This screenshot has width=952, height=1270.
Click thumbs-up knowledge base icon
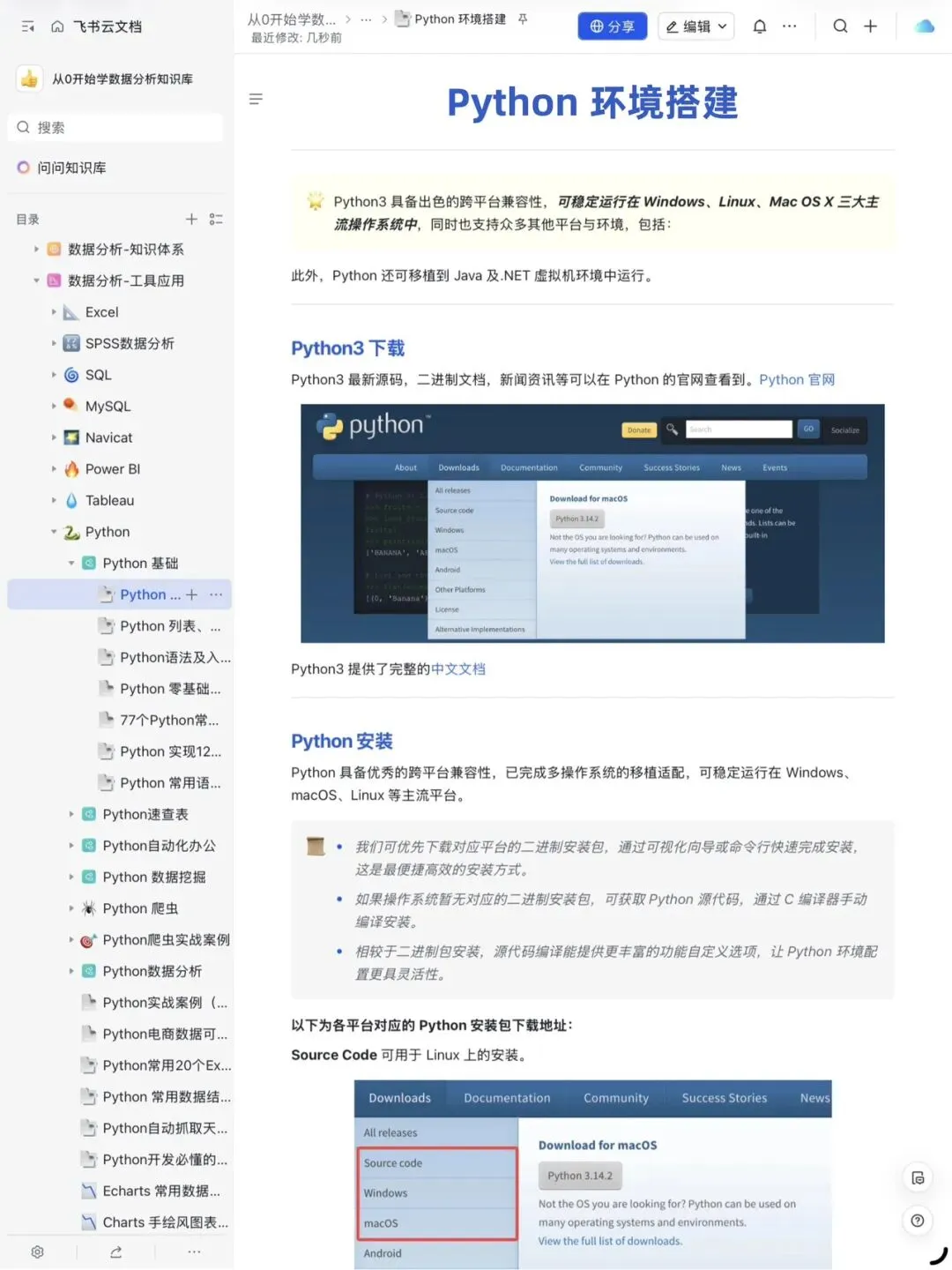[x=29, y=78]
